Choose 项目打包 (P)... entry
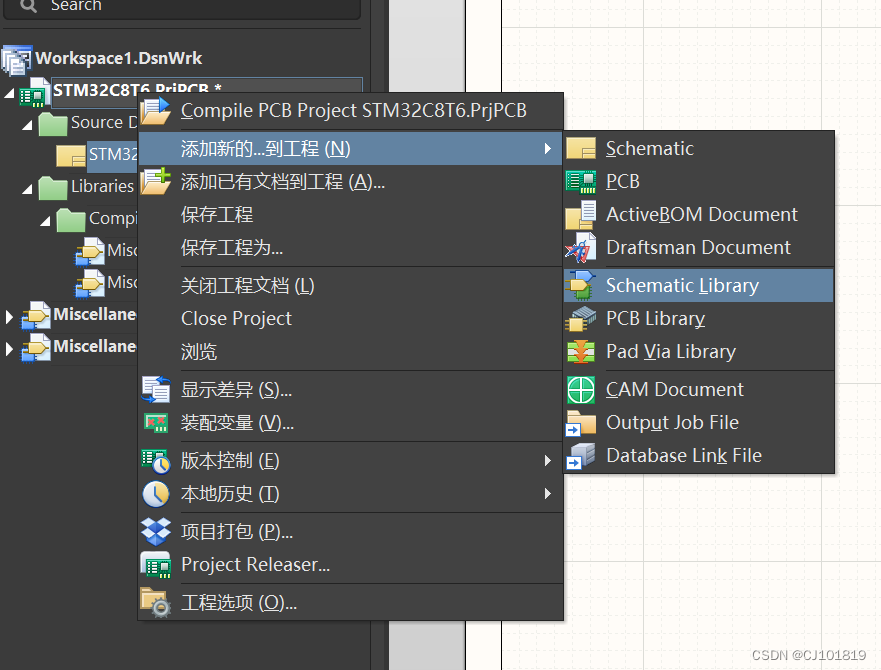 [x=351, y=532]
